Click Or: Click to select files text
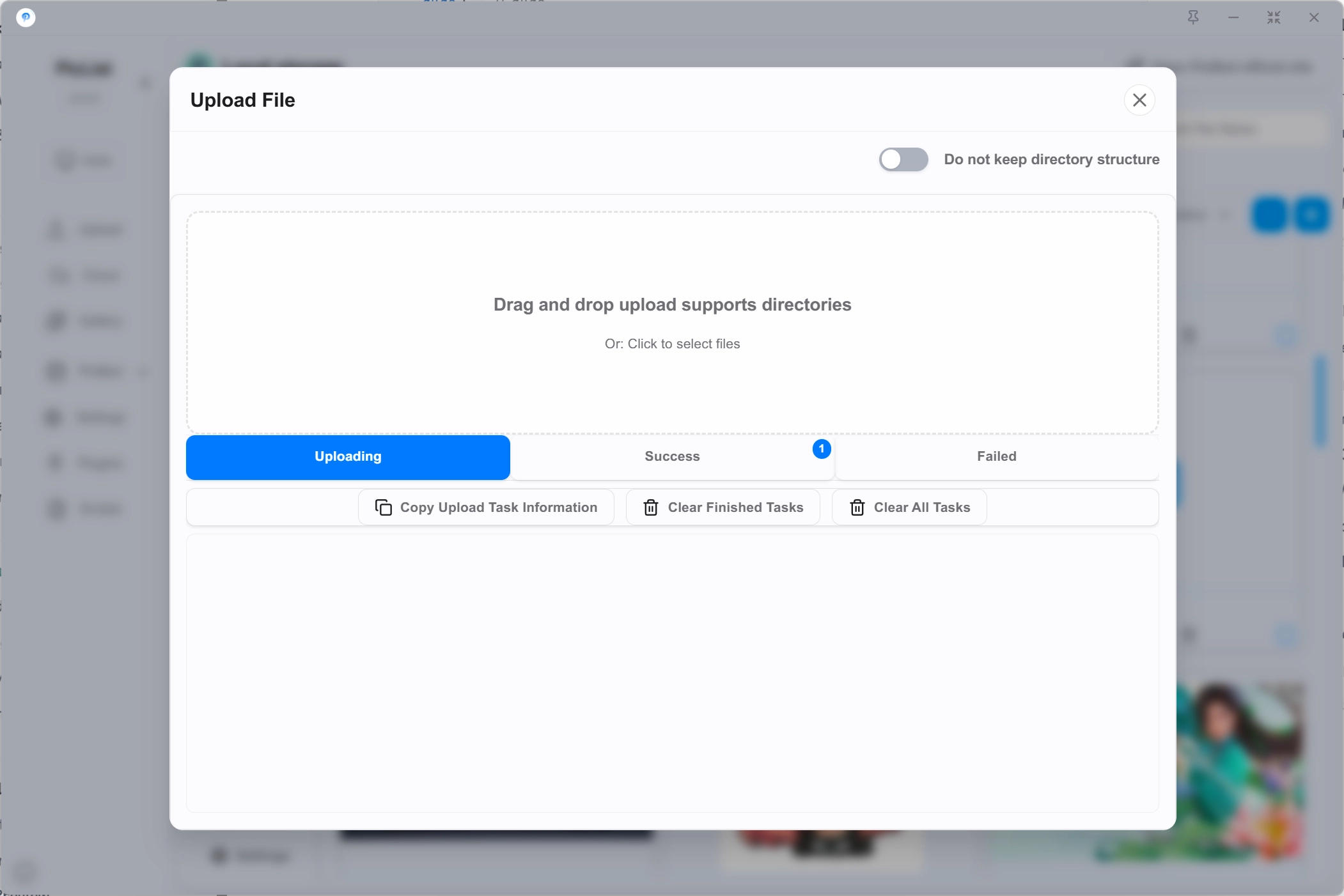 tap(672, 344)
